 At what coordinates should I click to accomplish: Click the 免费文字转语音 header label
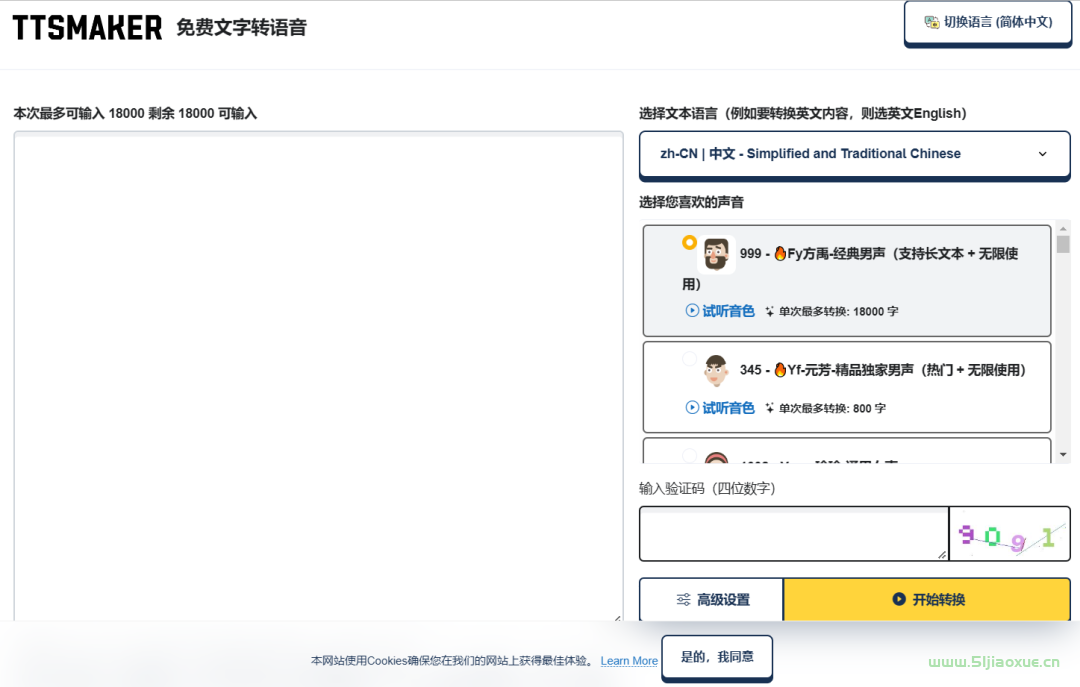click(x=240, y=28)
